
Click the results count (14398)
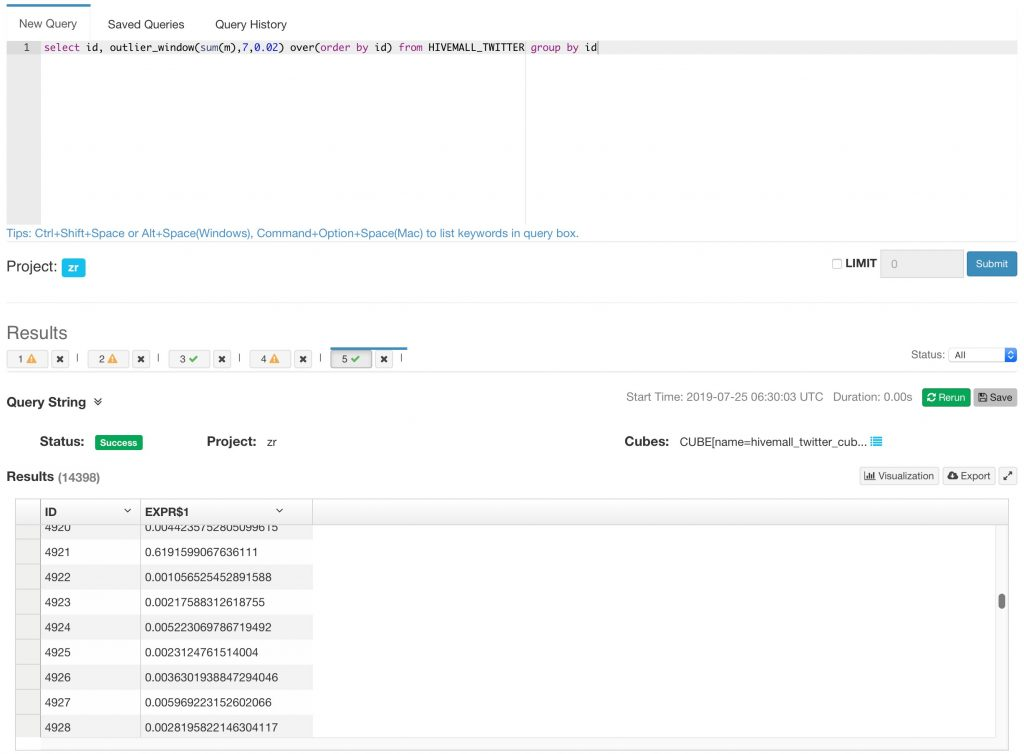click(x=79, y=477)
